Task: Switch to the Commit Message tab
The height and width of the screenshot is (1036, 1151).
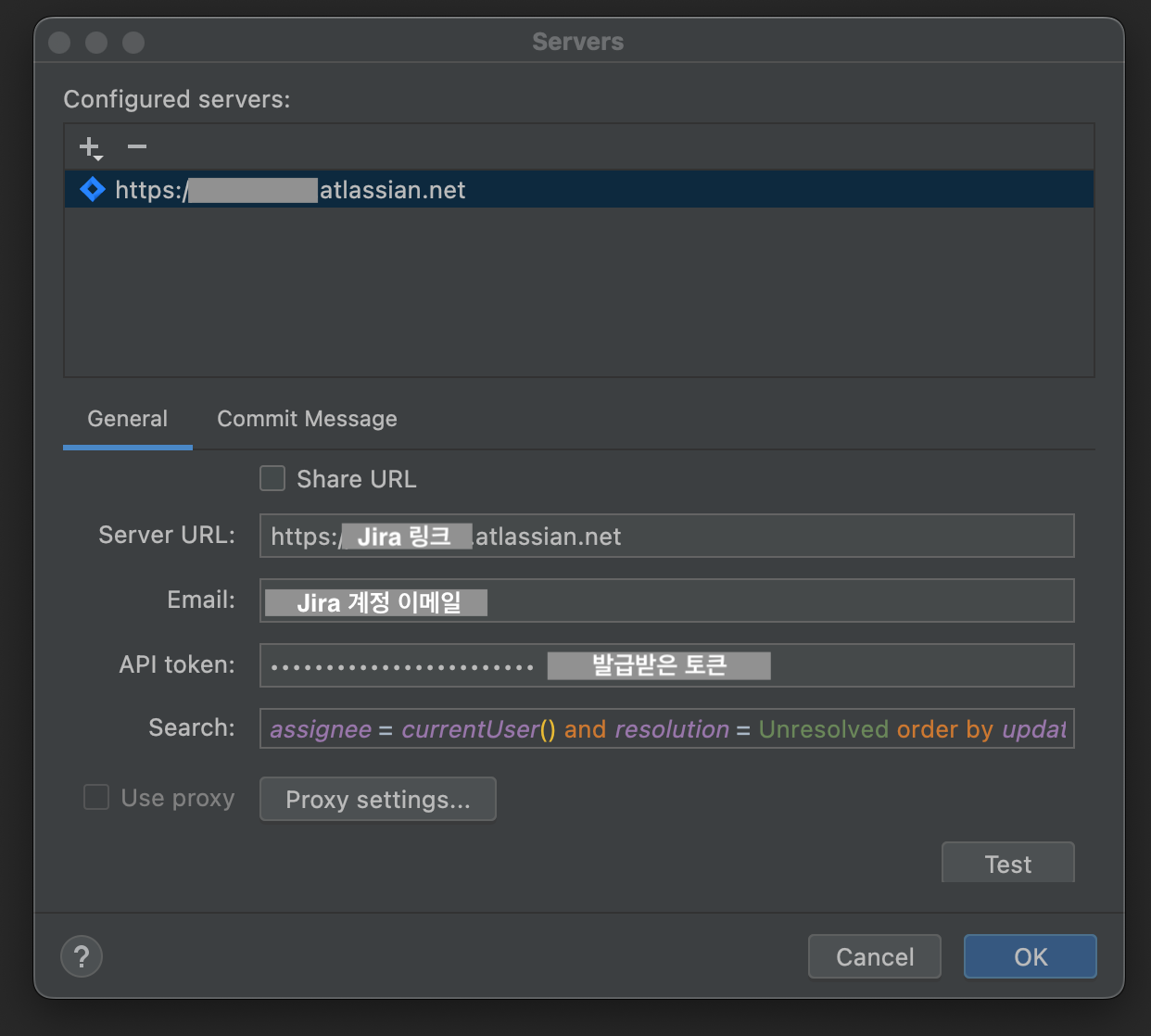Action: (x=307, y=419)
